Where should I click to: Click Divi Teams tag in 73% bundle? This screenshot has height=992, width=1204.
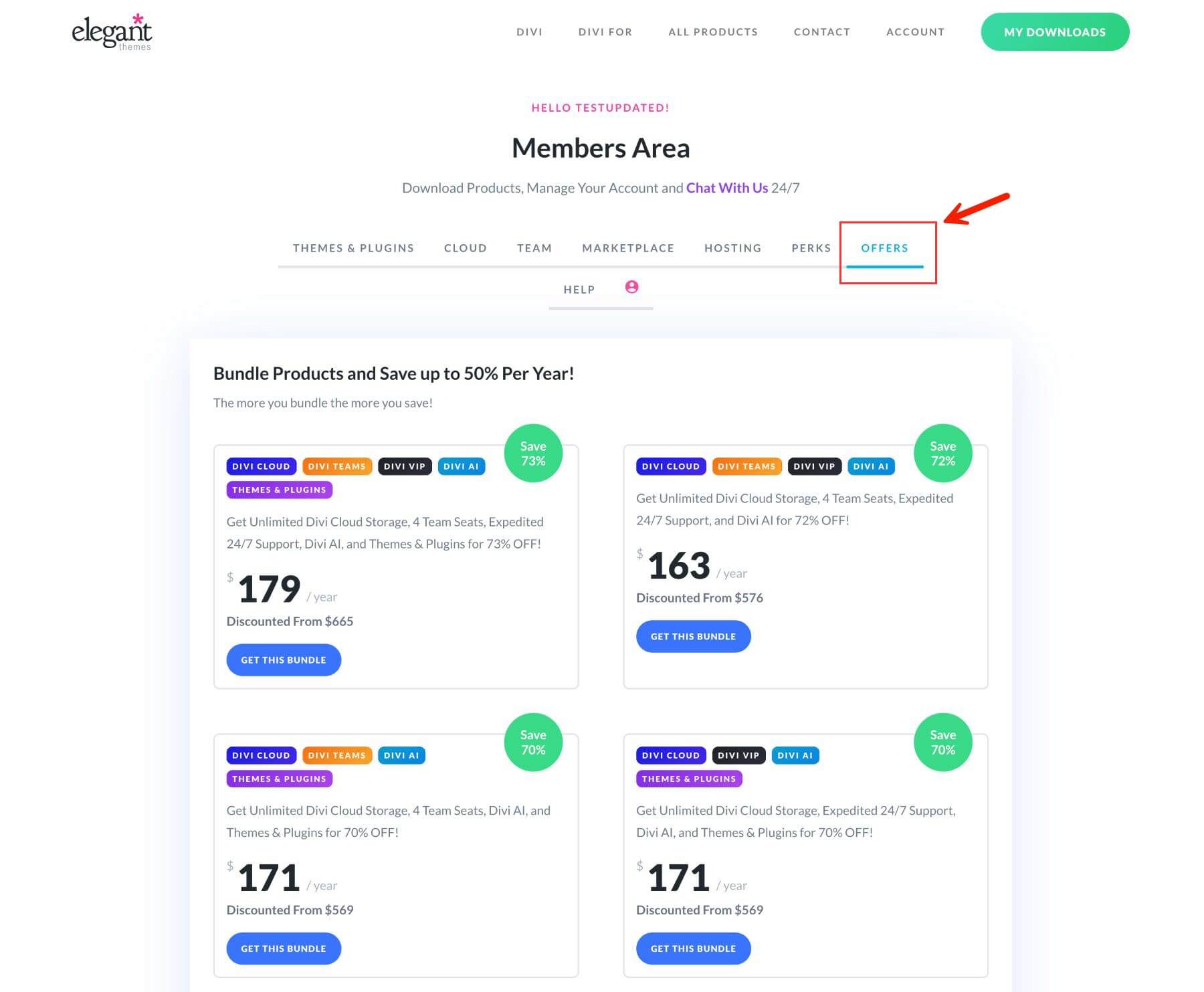(337, 466)
